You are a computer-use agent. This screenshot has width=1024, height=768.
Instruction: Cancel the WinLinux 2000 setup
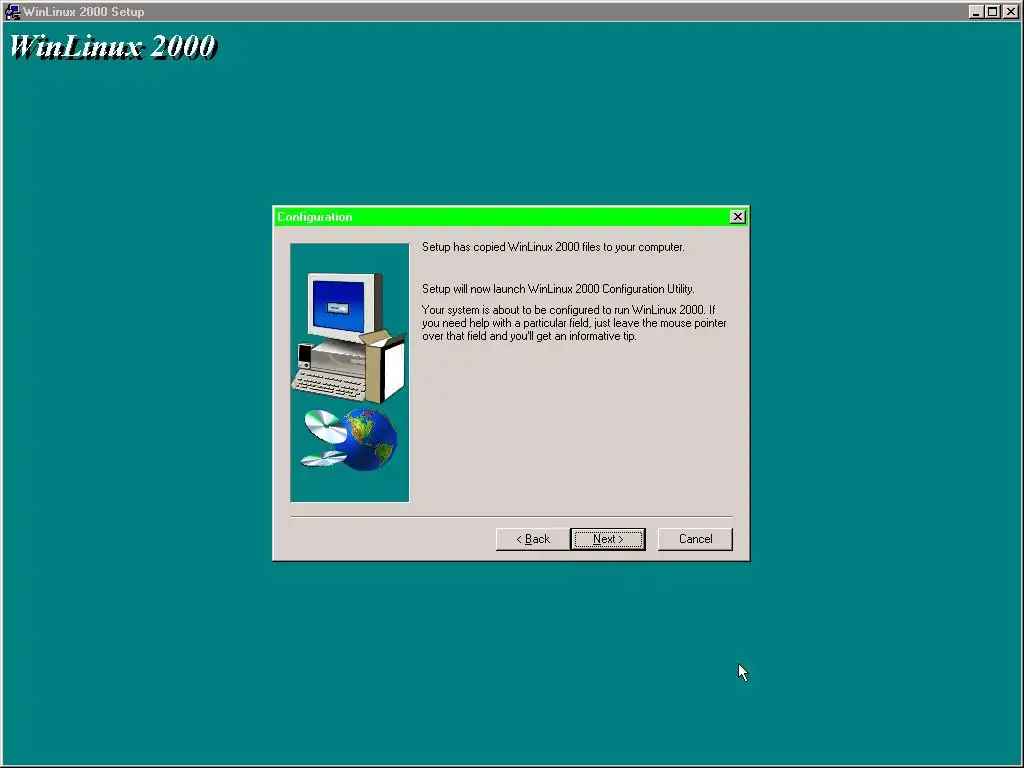click(695, 539)
